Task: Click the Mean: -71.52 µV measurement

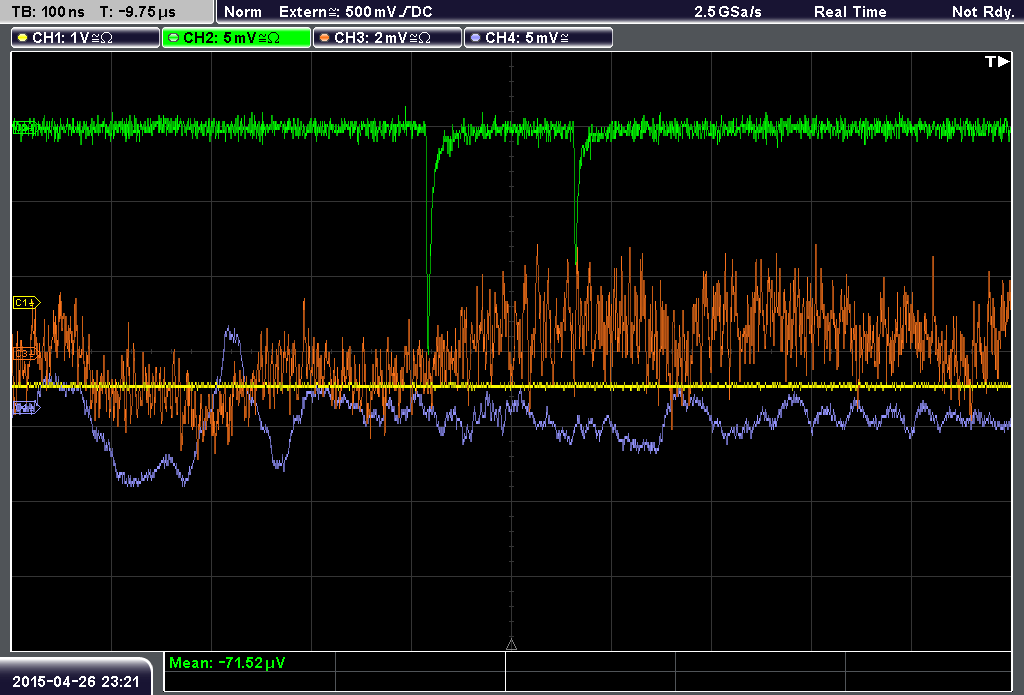Action: [x=227, y=662]
